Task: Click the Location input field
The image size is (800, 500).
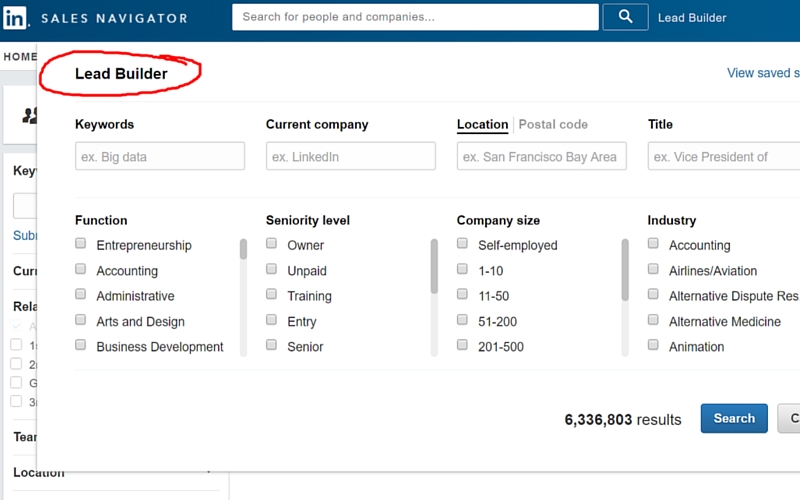Action: click(x=541, y=156)
